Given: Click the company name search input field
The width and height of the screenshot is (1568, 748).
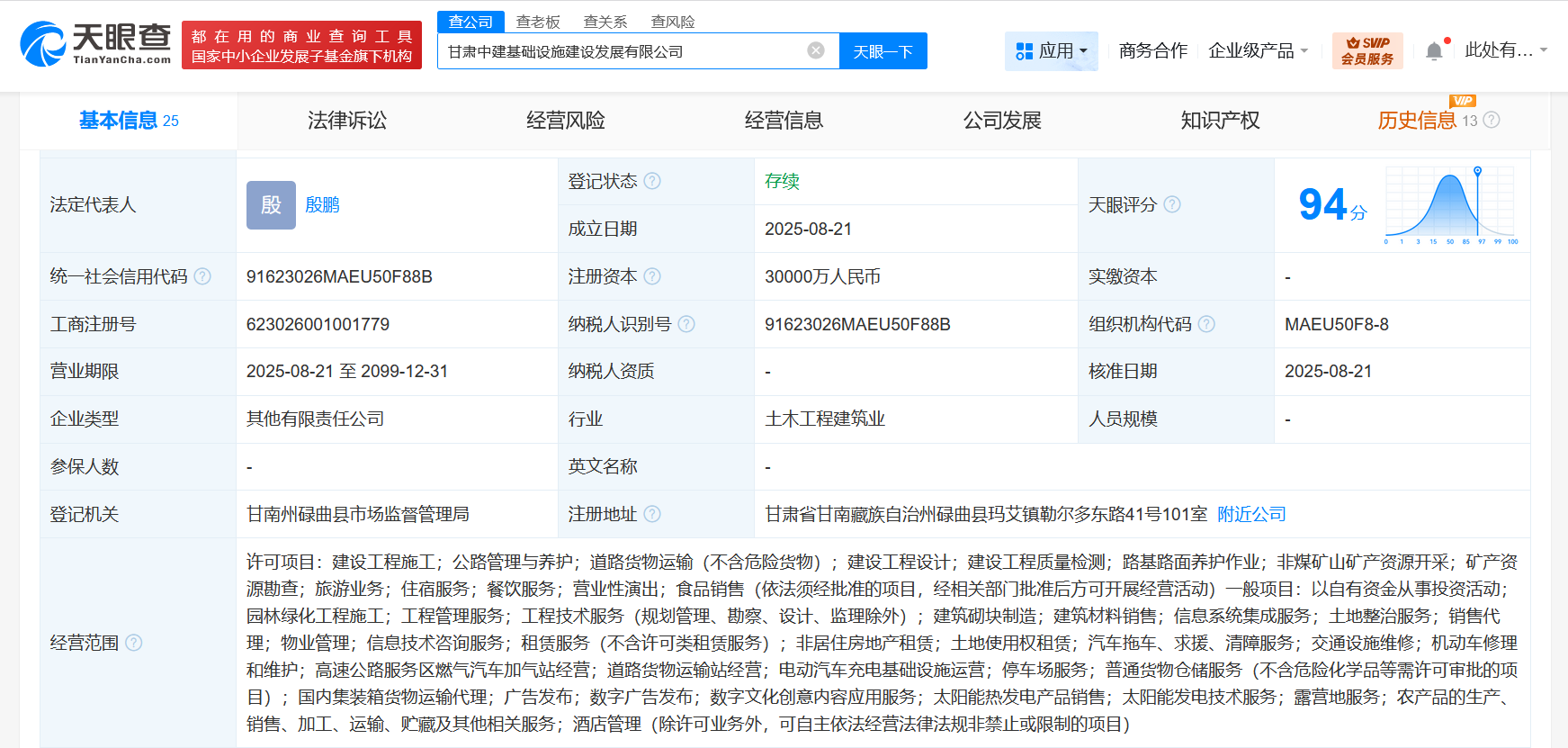Looking at the screenshot, I should click(x=621, y=51).
